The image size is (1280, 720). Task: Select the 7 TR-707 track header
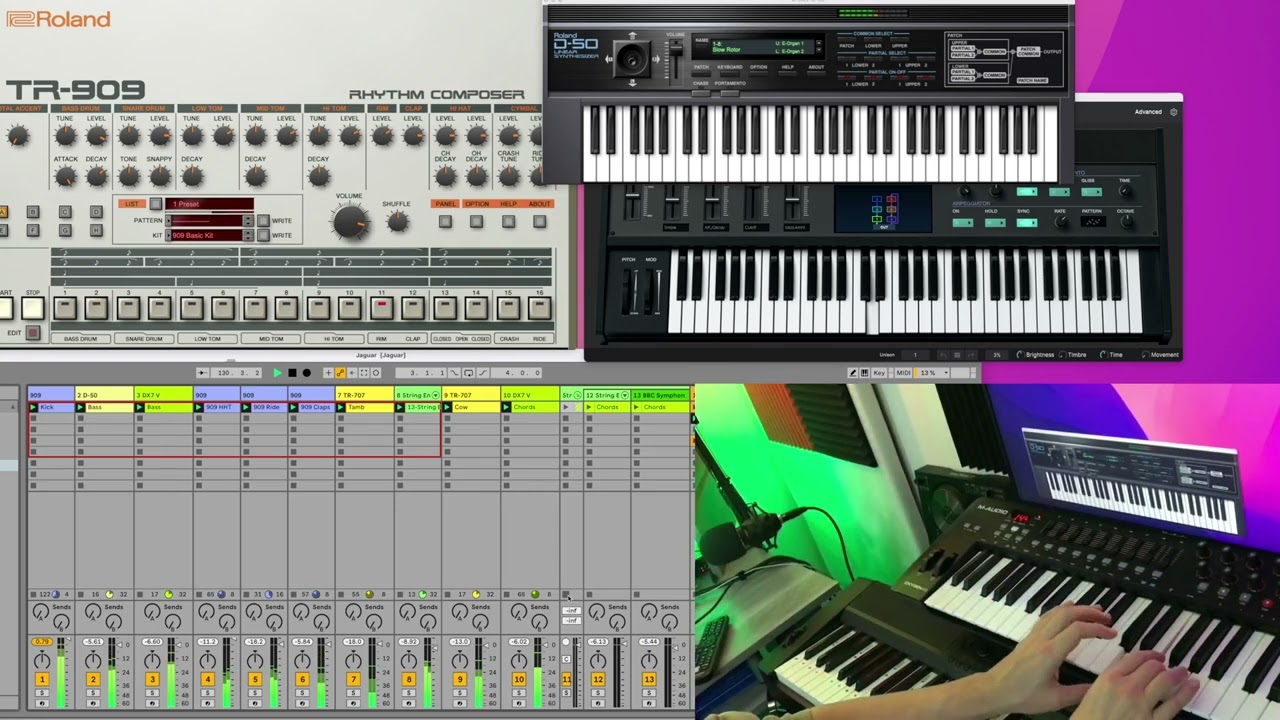pyautogui.click(x=365, y=395)
